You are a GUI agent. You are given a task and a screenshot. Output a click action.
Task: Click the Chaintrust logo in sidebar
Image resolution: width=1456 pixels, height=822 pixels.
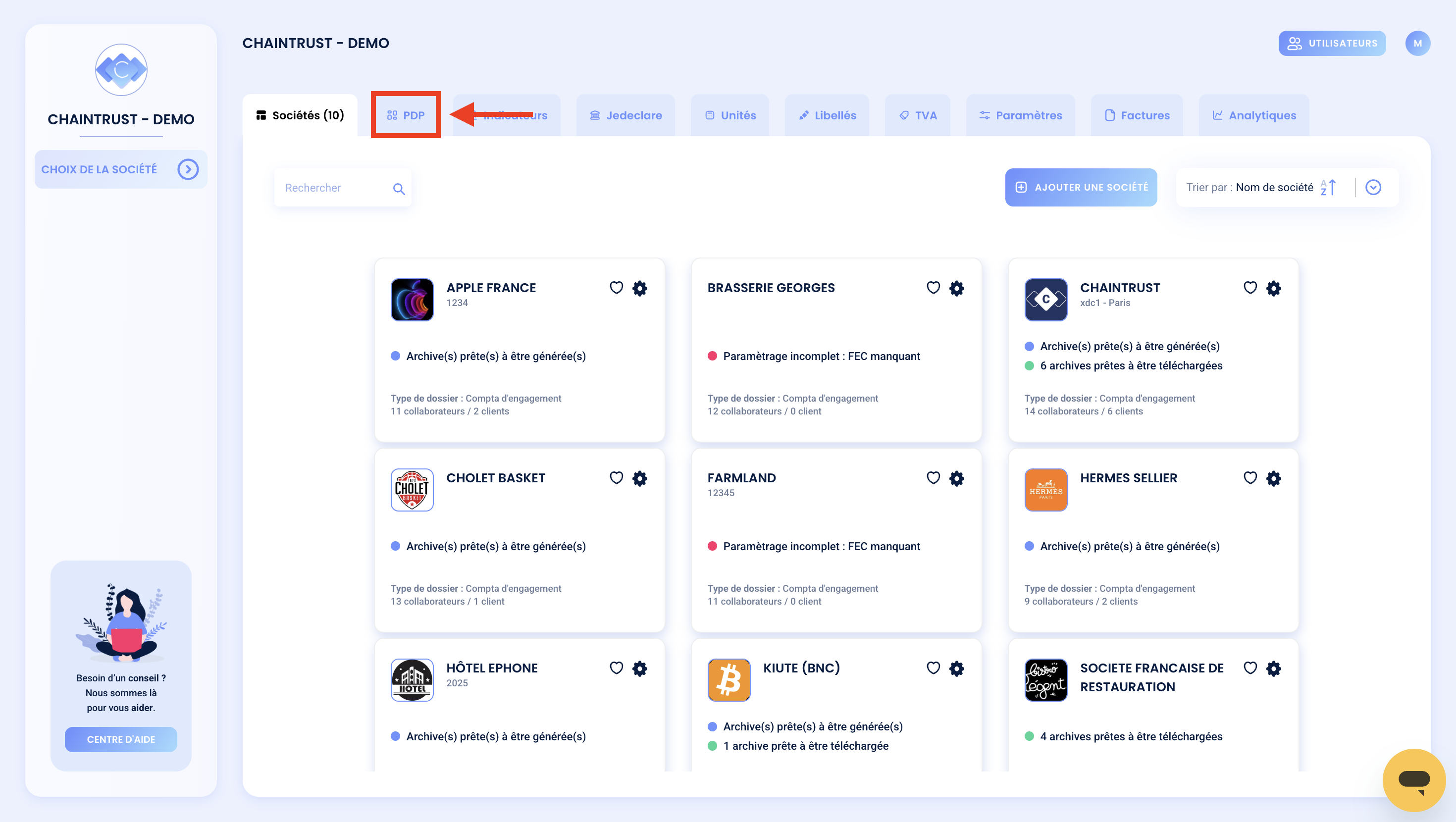tap(121, 70)
